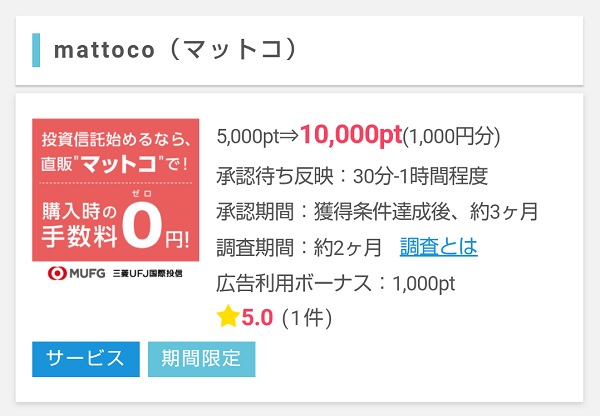Viewport: 600px width, 416px height.
Task: Click the 承認期間 approval period line
Action: (377, 211)
